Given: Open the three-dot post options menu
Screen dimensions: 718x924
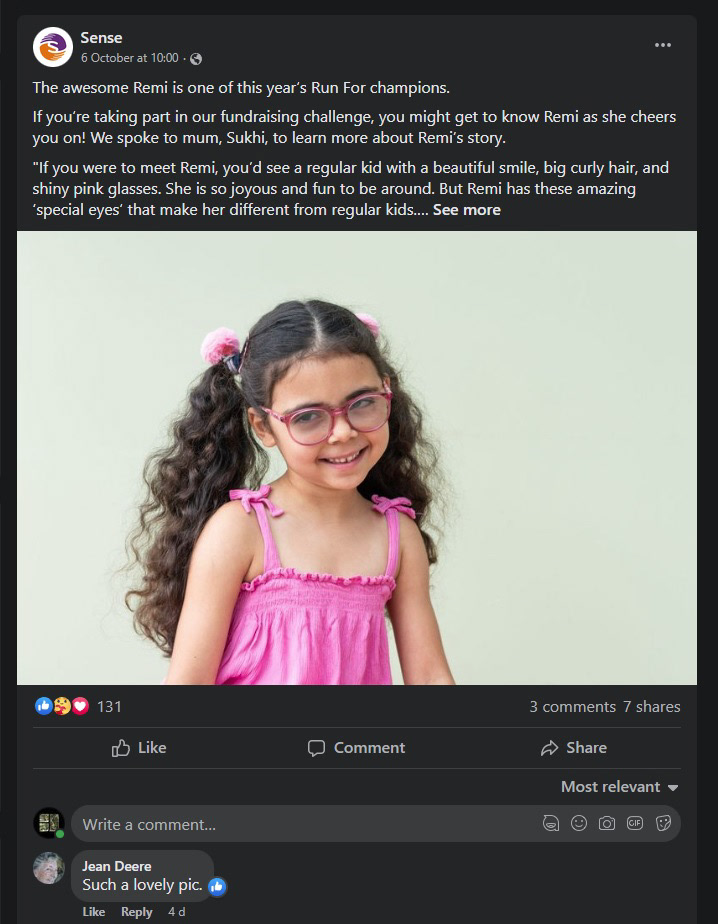Looking at the screenshot, I should (663, 45).
